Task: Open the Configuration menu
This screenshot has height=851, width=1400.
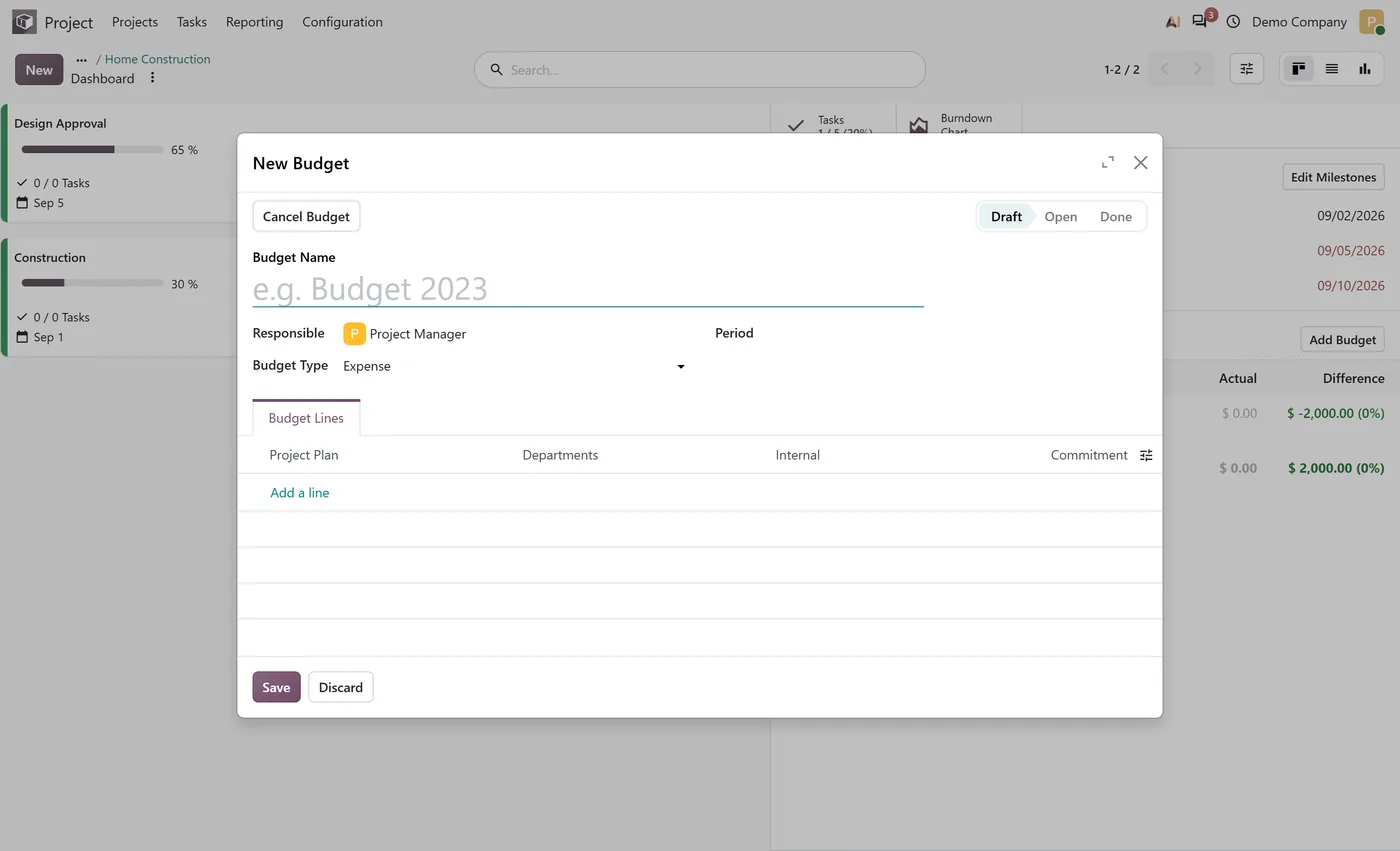Action: [x=342, y=21]
